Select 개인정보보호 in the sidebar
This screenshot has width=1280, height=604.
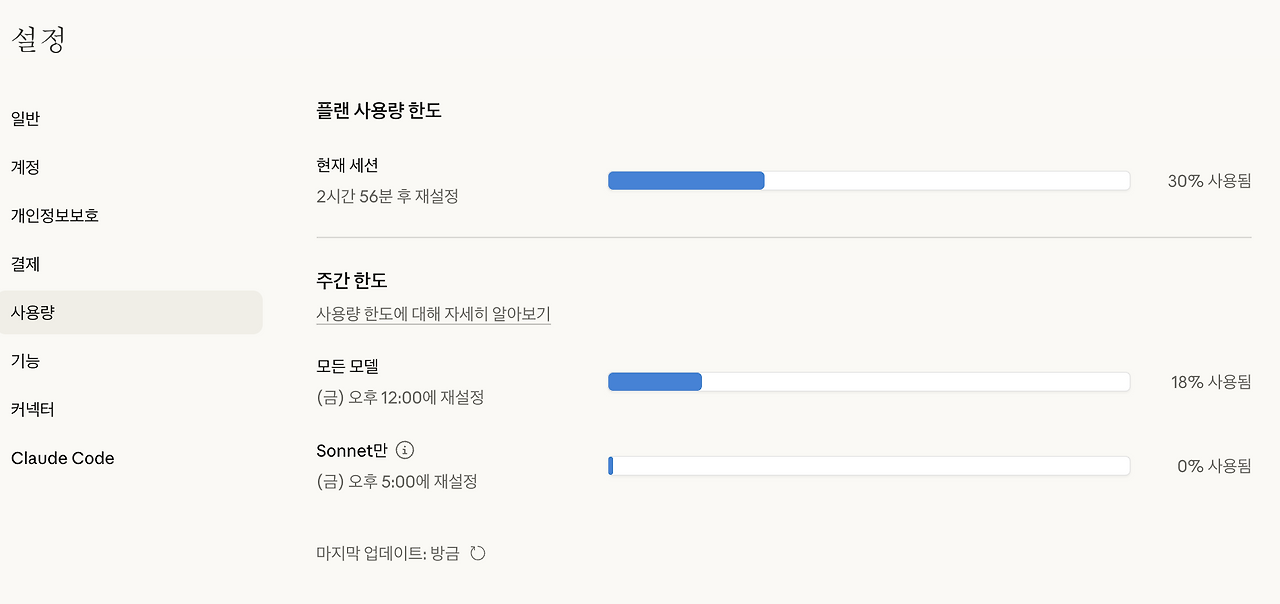(55, 215)
